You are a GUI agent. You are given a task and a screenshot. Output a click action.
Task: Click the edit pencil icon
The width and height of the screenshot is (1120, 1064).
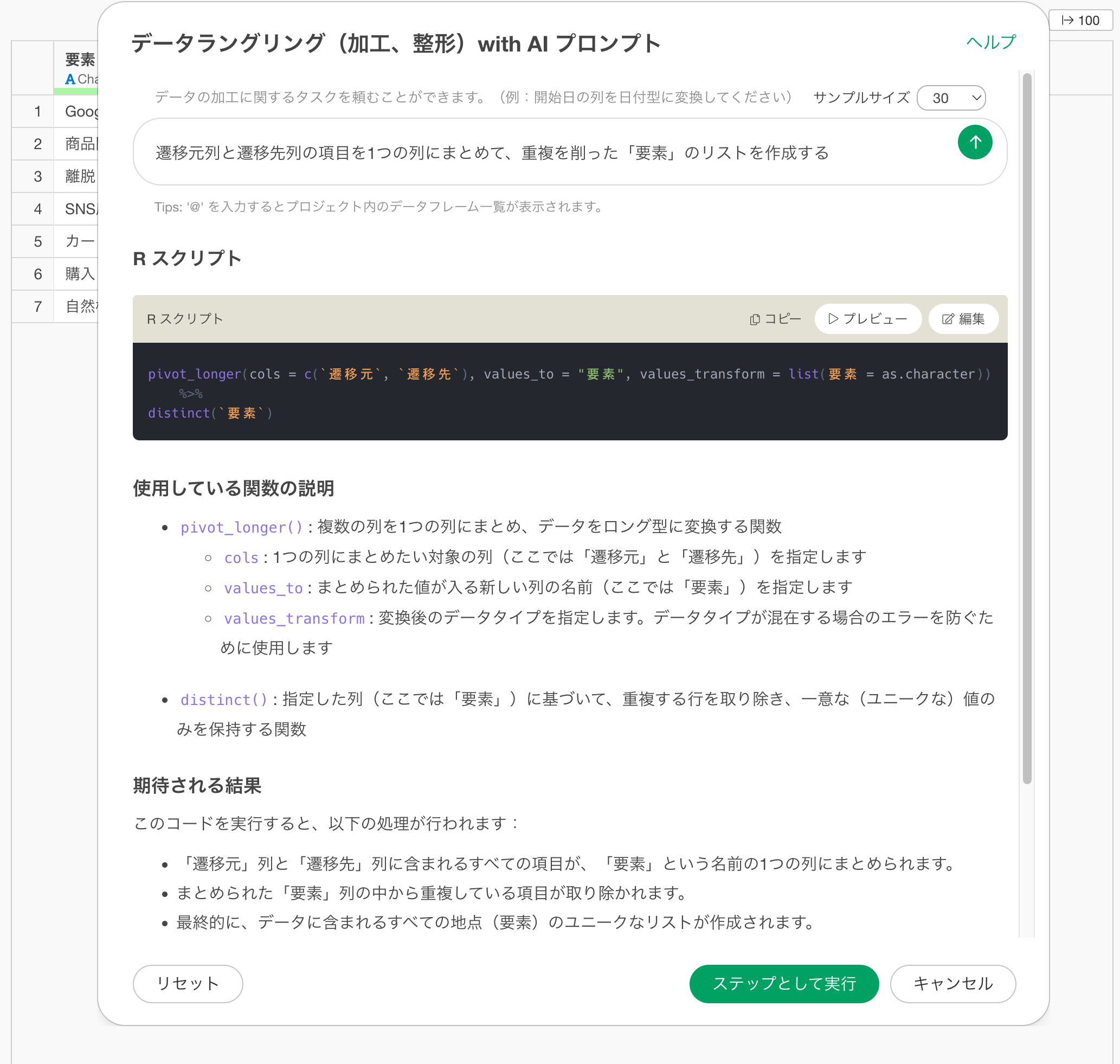pyautogui.click(x=948, y=319)
